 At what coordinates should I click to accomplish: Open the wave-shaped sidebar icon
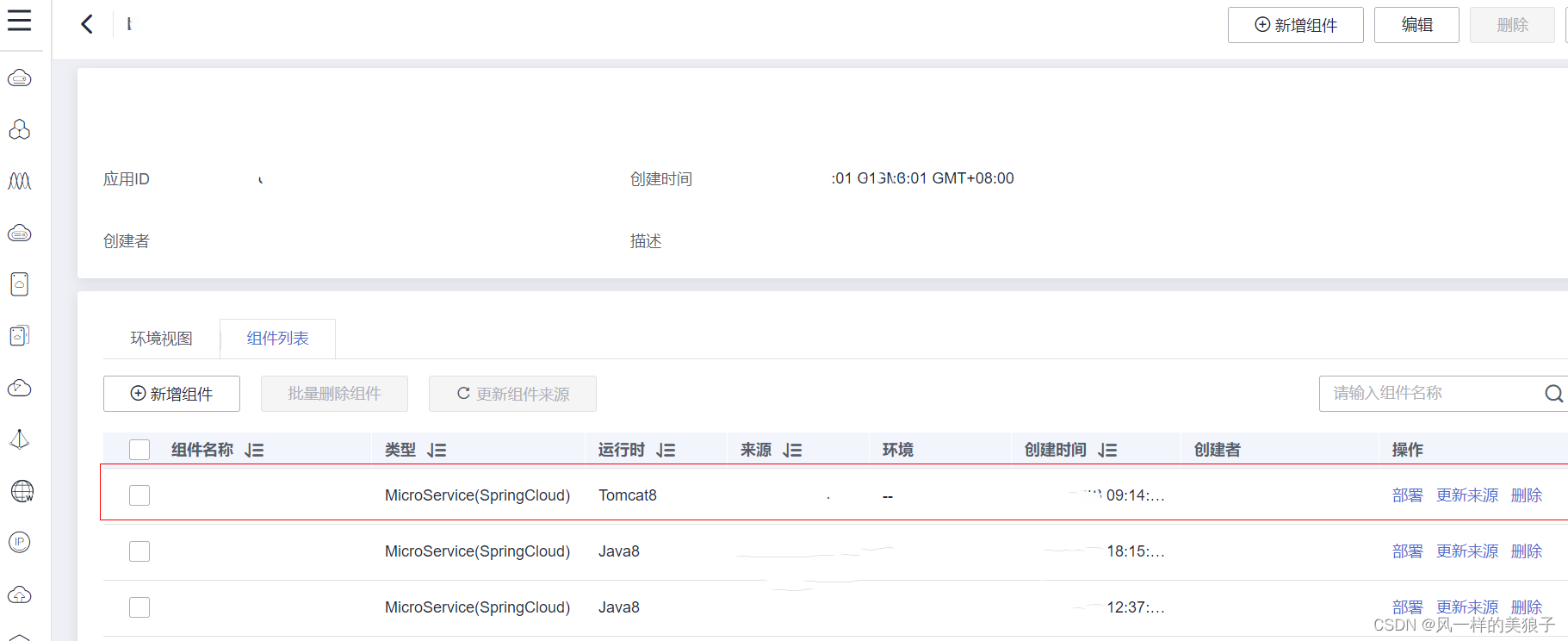pos(20,181)
